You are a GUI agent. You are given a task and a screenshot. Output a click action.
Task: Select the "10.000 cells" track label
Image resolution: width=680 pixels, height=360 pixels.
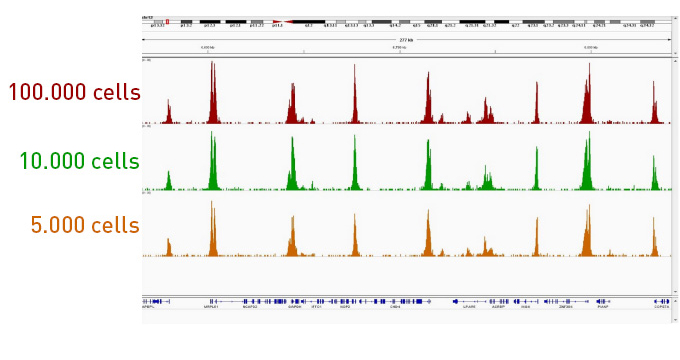(x=80, y=161)
